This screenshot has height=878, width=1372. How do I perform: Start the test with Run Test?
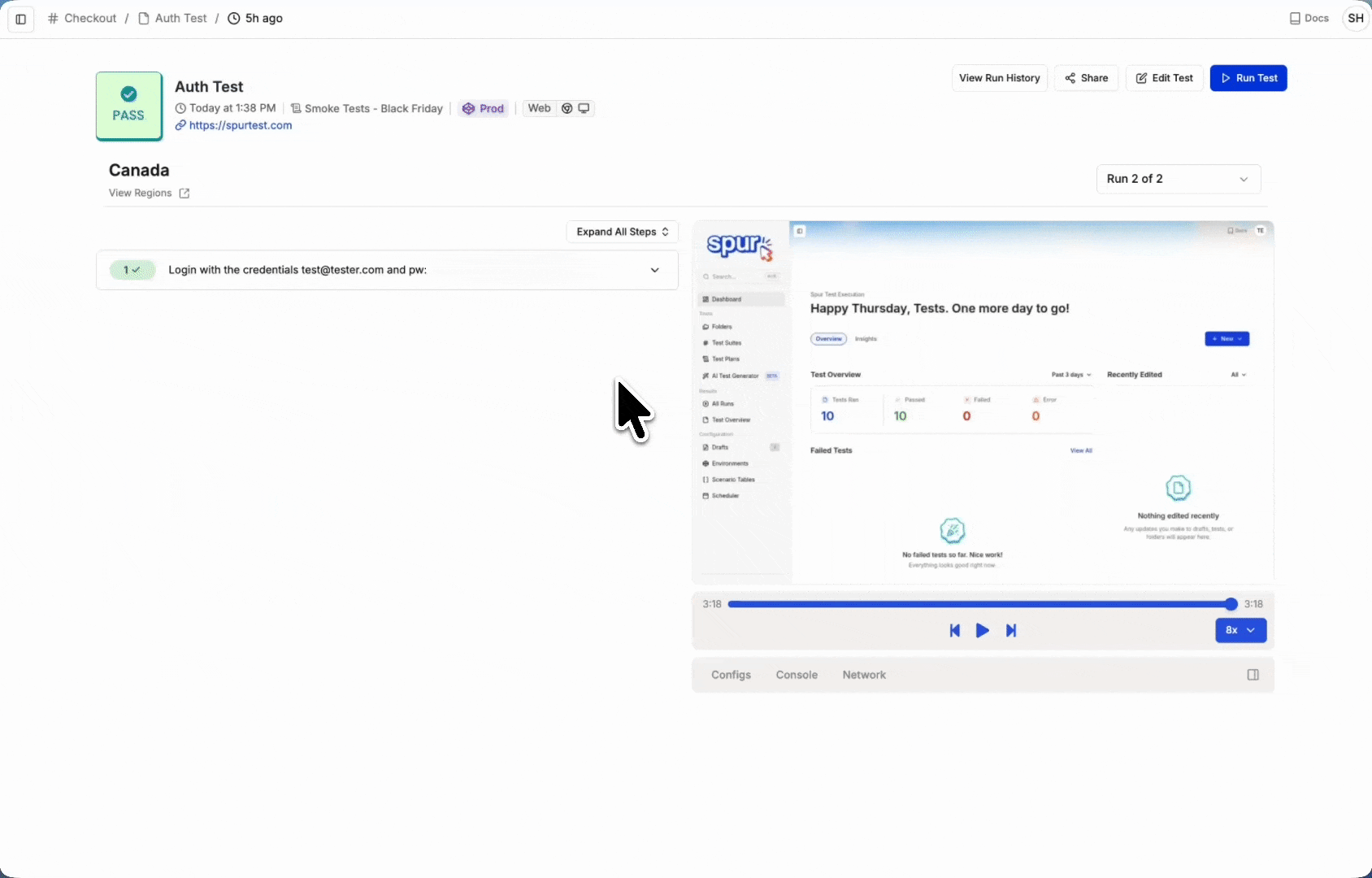1248,78
